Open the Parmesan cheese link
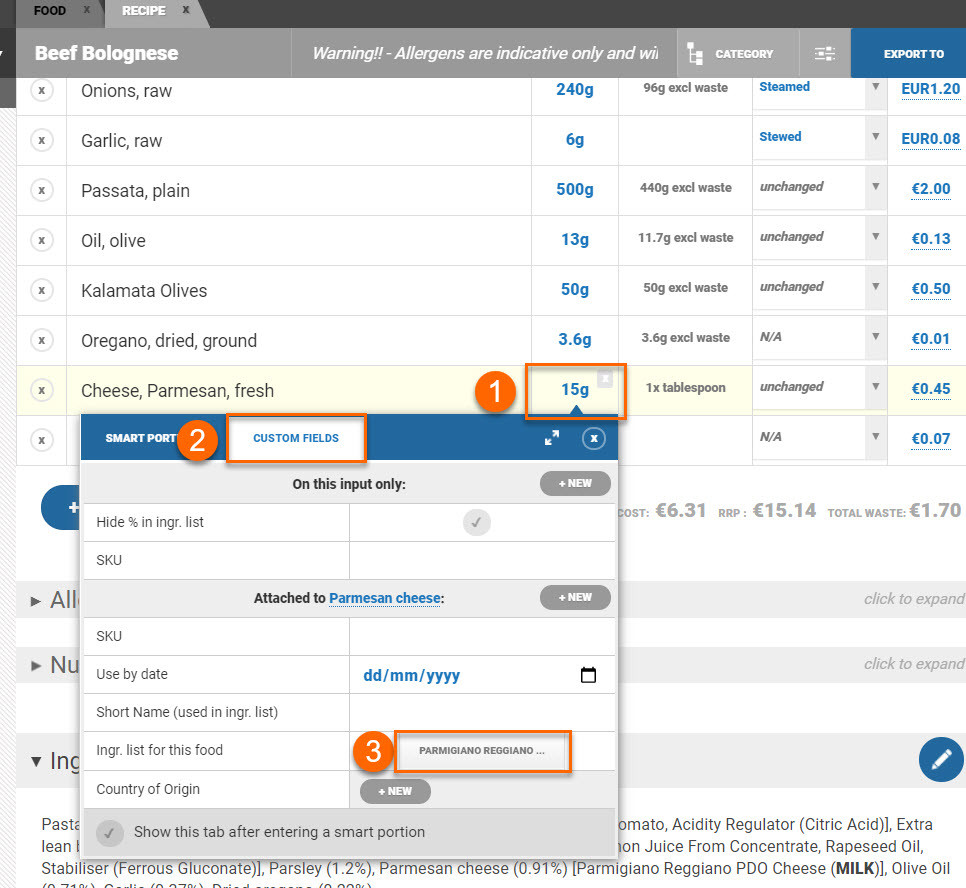The width and height of the screenshot is (966, 888). tap(385, 598)
